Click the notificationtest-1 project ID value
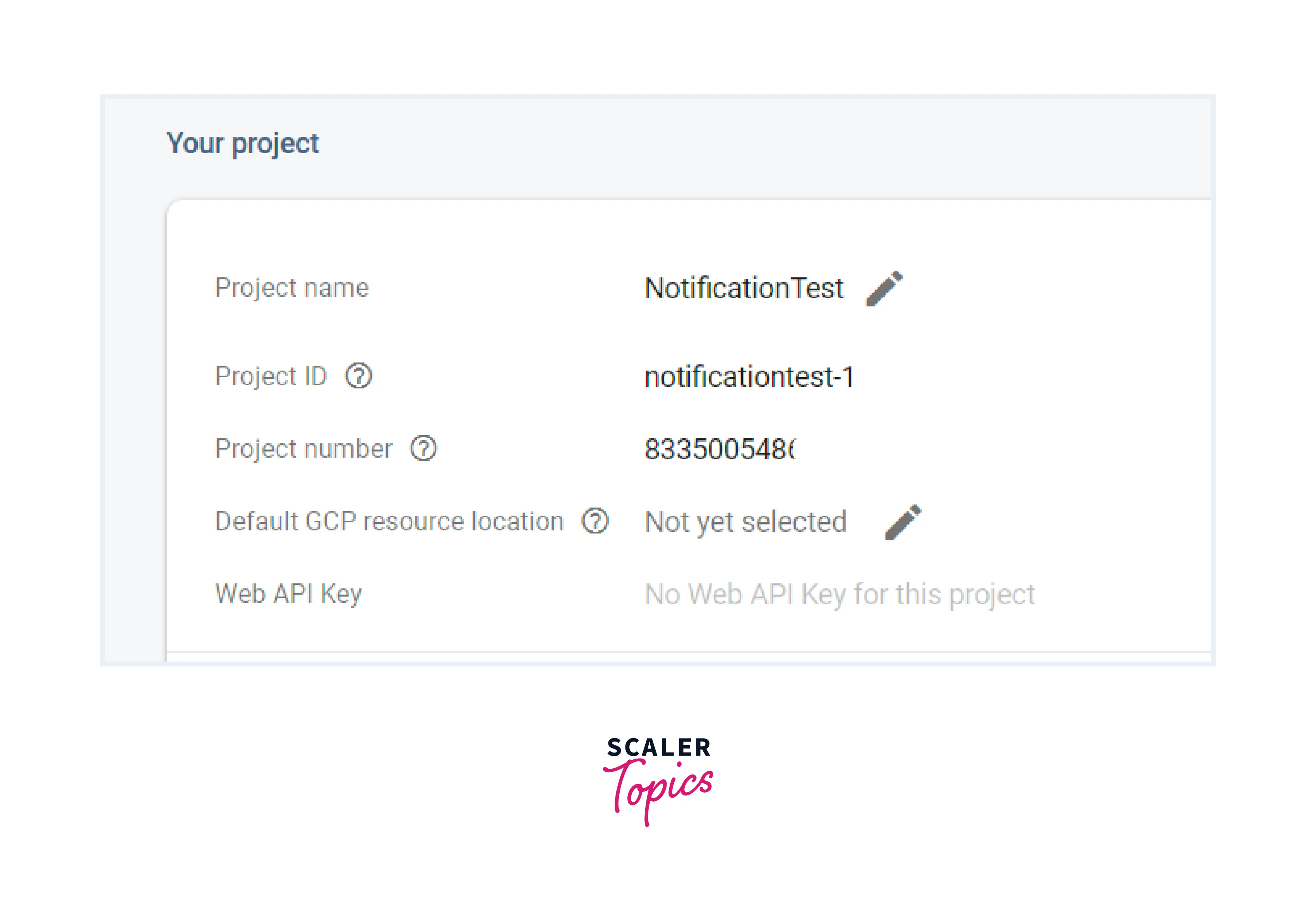Screen dimensions: 1316x901 coord(749,377)
